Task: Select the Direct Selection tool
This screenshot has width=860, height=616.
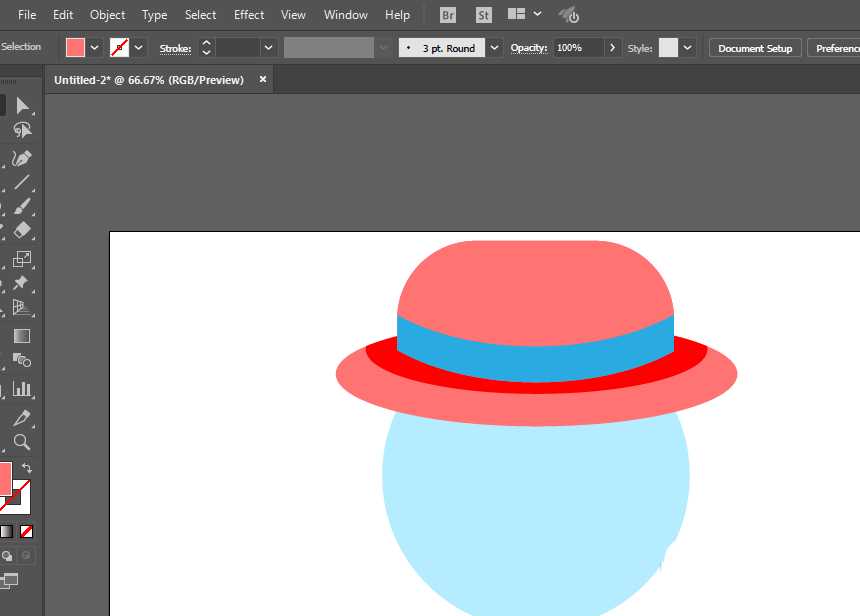Action: click(21, 106)
